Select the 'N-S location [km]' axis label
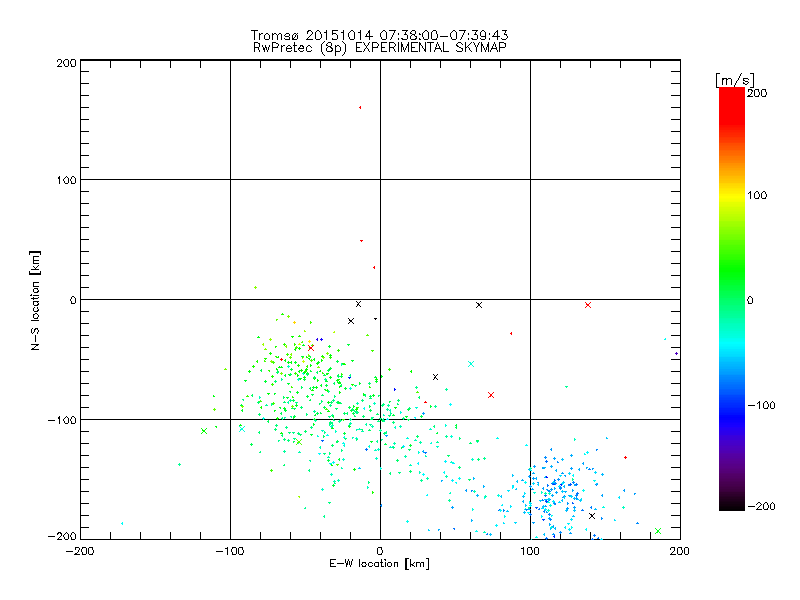Viewport: 800px width, 600px height. [x=35, y=301]
